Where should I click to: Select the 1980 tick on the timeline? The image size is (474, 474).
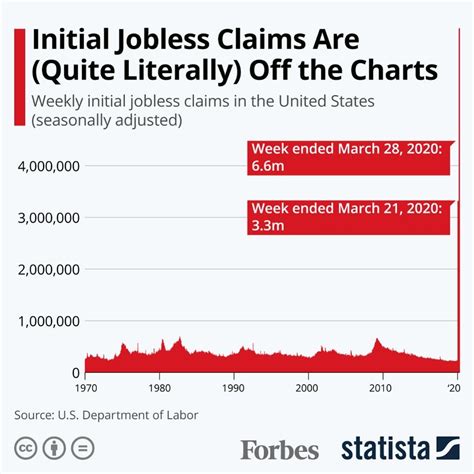(x=160, y=388)
